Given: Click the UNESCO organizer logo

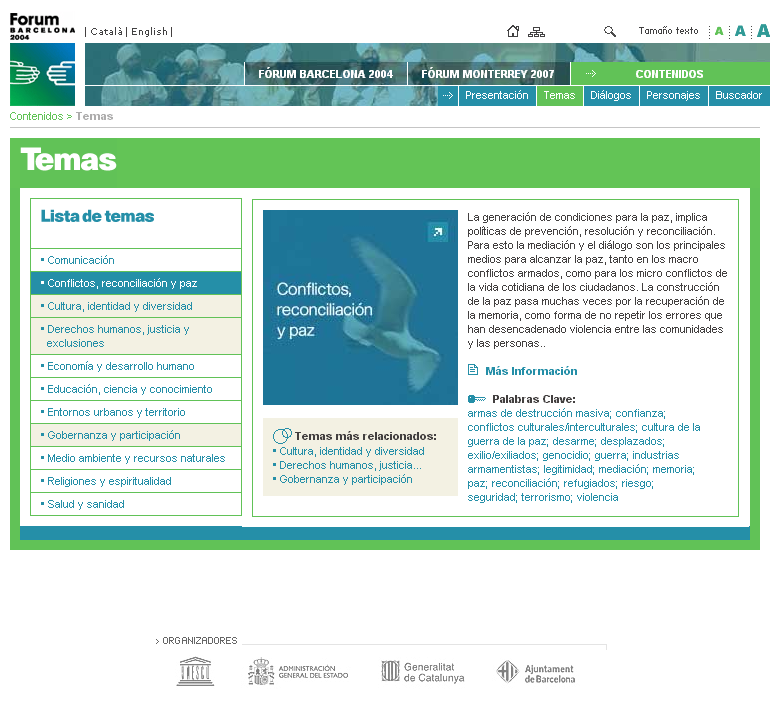Looking at the screenshot, I should click(195, 671).
